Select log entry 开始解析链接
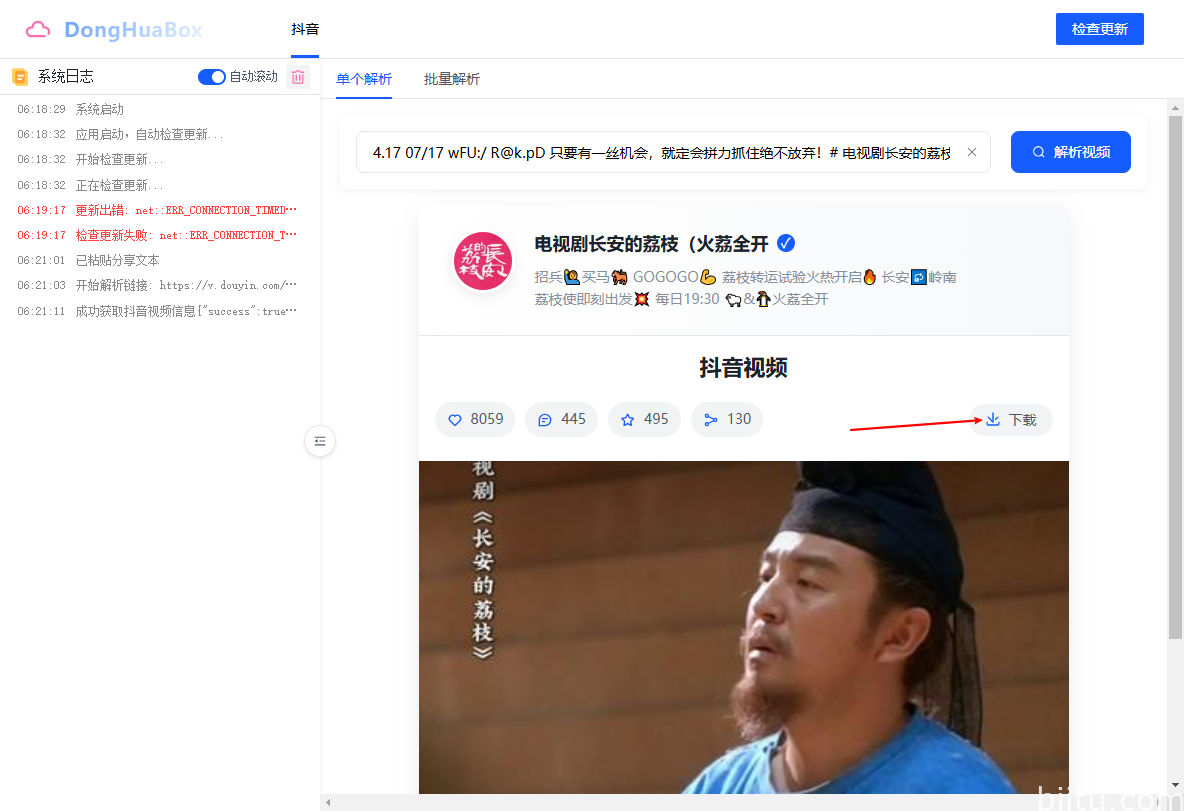Image resolution: width=1184 pixels, height=811 pixels. point(157,285)
